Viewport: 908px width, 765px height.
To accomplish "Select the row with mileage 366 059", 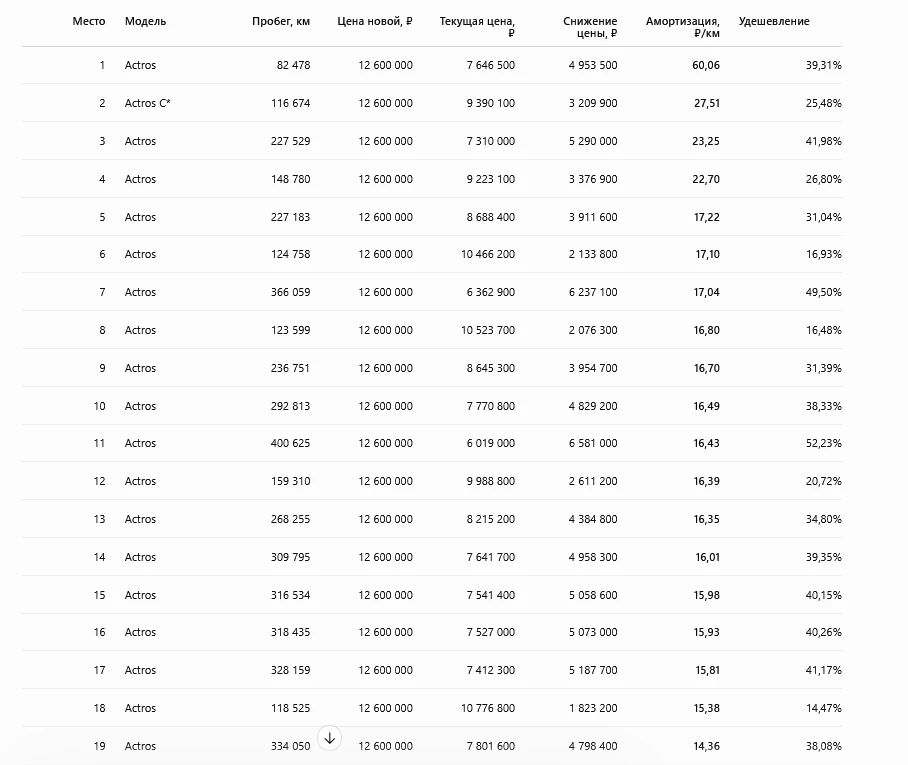I will (x=432, y=292).
